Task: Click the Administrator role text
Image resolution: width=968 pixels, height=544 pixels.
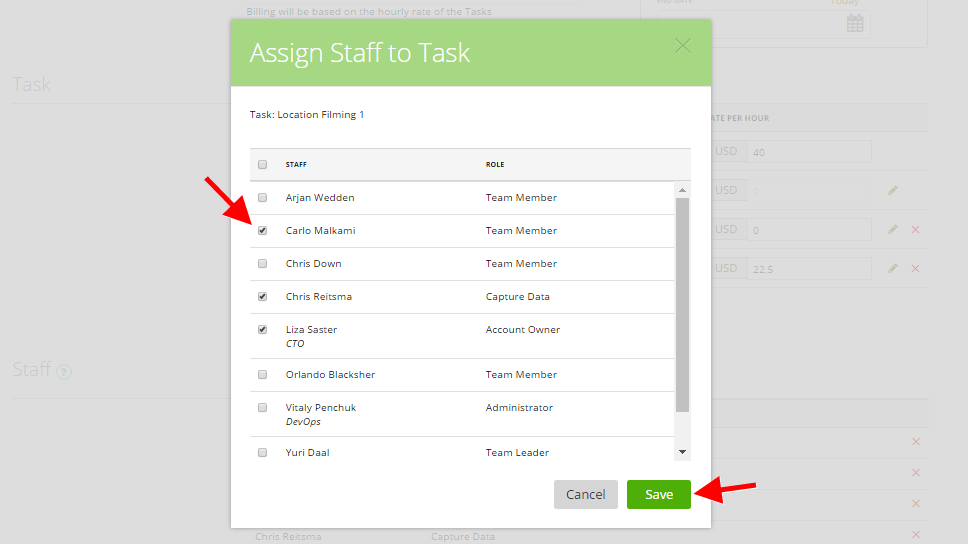Action: [x=519, y=408]
